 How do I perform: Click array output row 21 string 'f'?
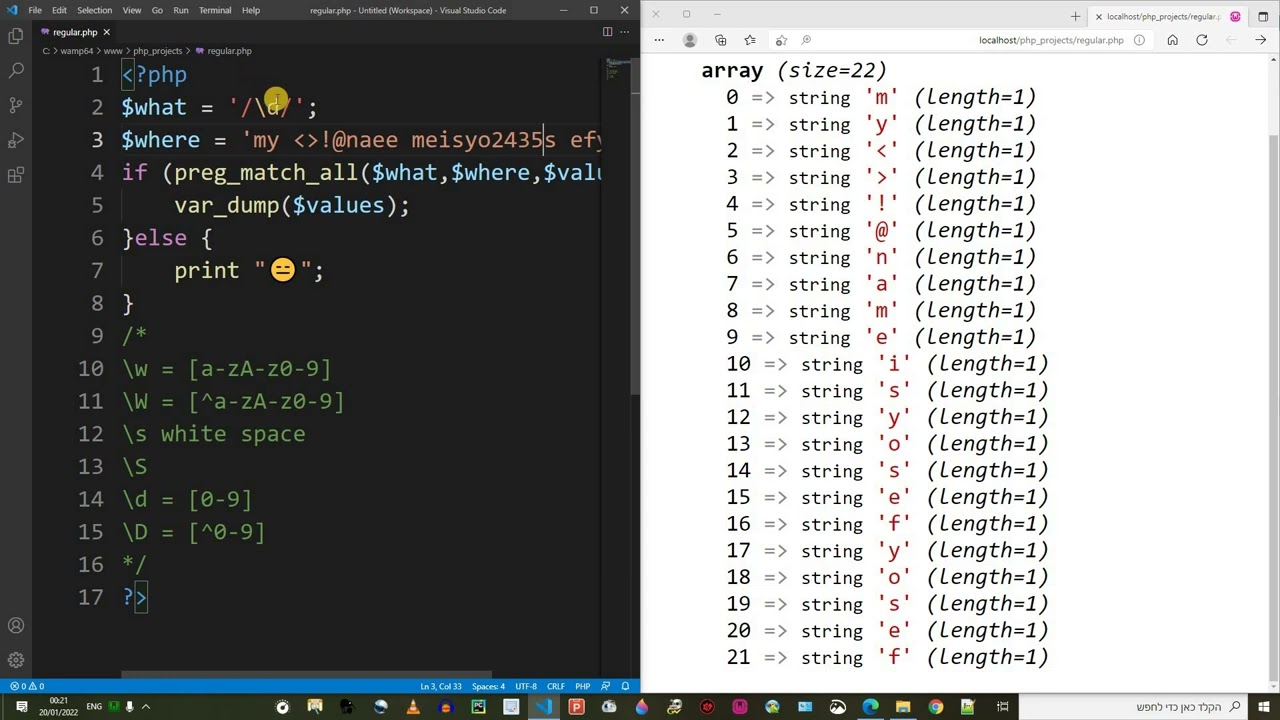888,657
